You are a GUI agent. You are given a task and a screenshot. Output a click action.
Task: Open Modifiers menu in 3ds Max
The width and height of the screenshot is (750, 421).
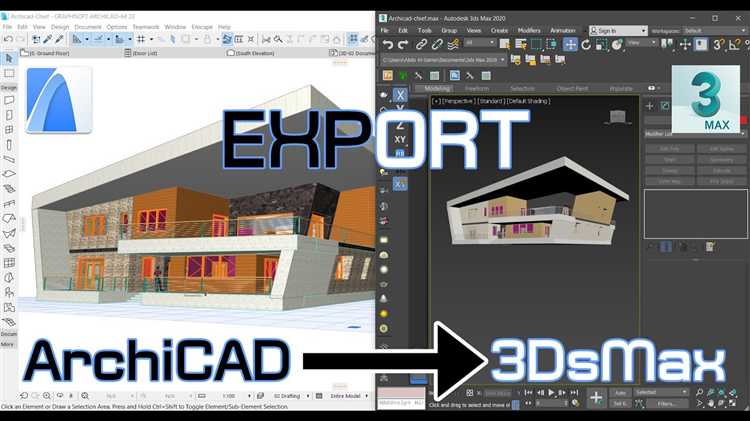529,30
